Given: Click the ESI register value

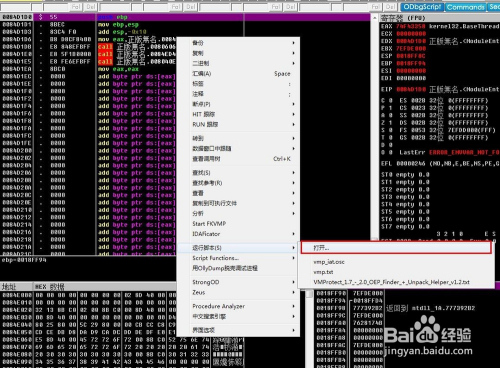Looking at the screenshot, I should pyautogui.click(x=411, y=71).
